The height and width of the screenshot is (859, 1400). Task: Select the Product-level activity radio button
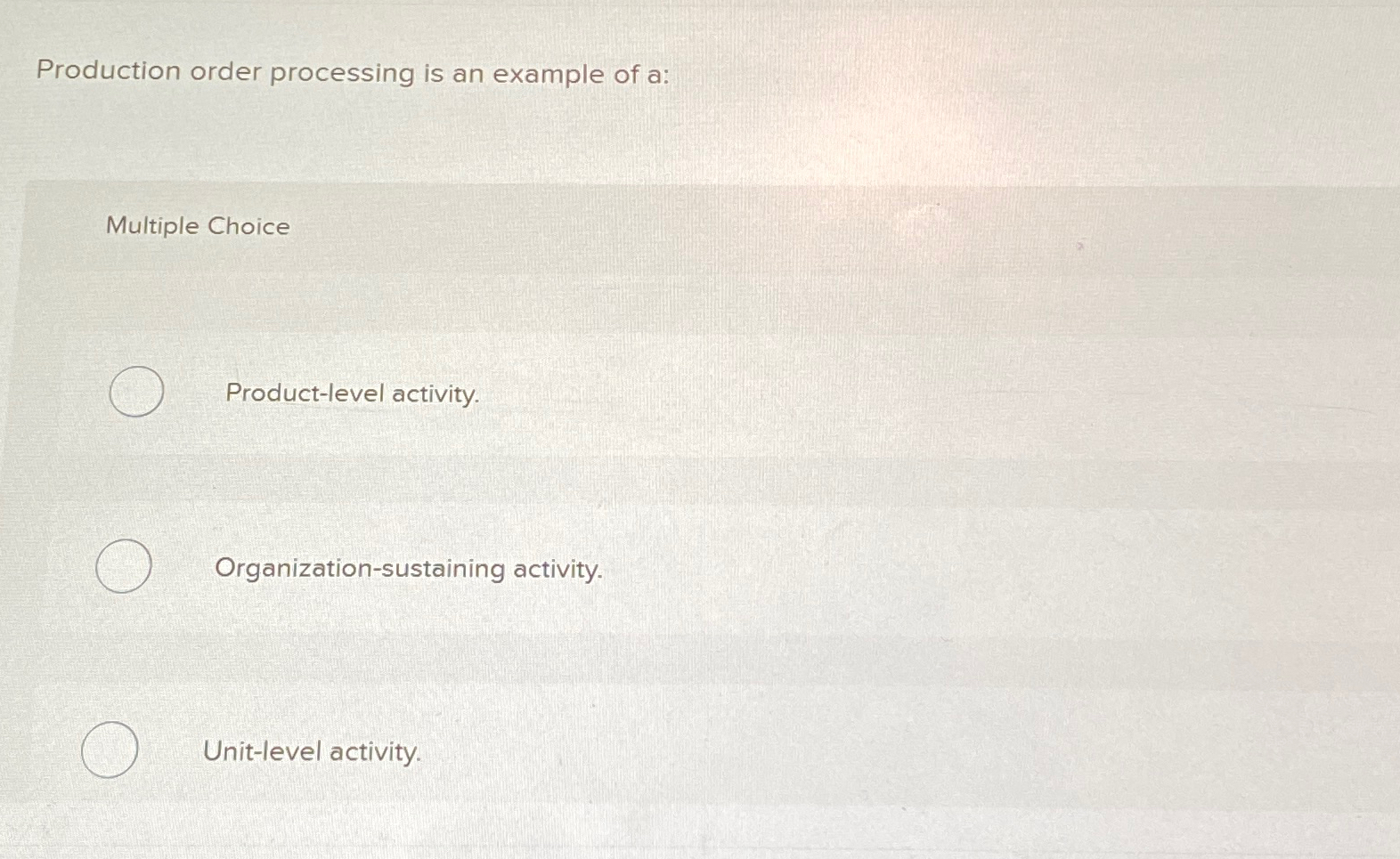point(135,393)
